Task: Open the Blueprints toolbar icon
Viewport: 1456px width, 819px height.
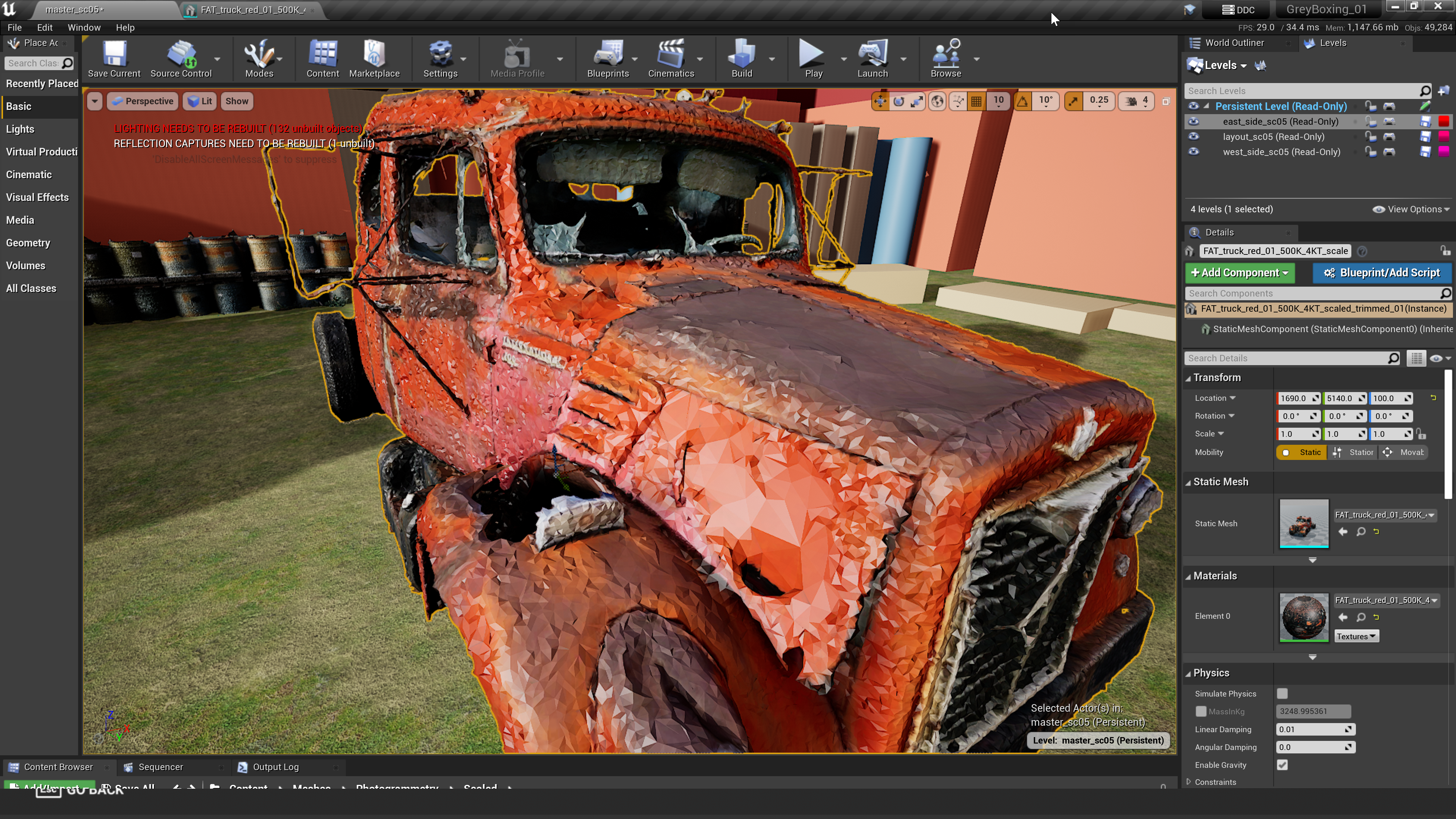Action: coord(607,59)
